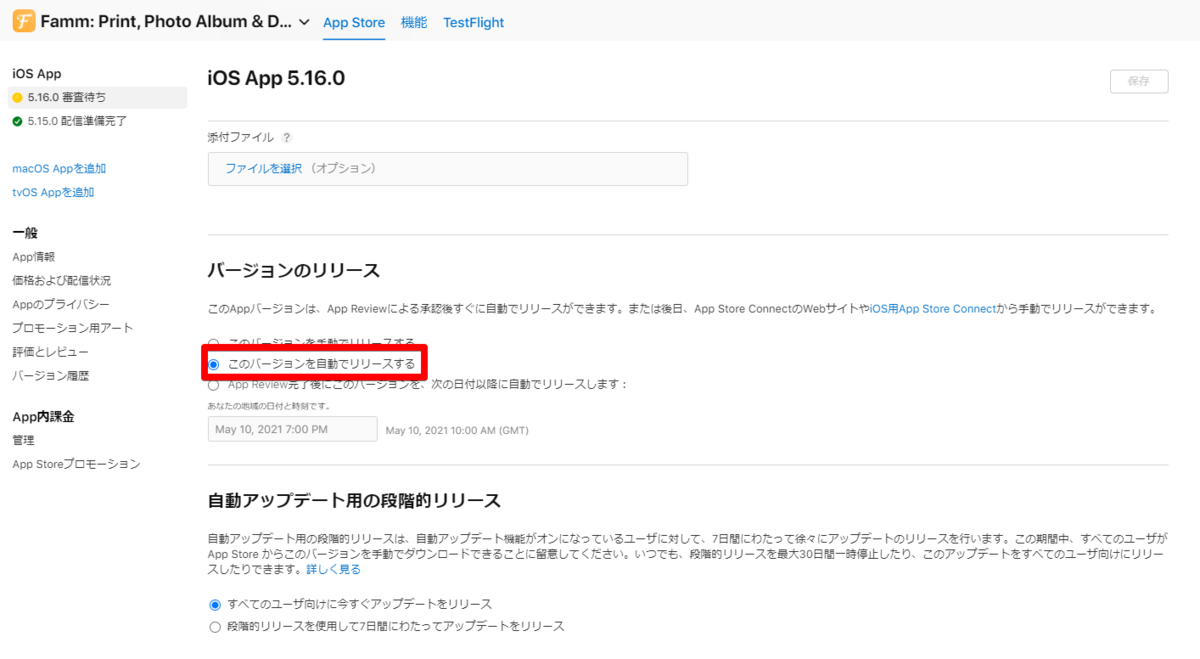Open App情報 in the sidebar
1200x659 pixels.
[x=33, y=257]
